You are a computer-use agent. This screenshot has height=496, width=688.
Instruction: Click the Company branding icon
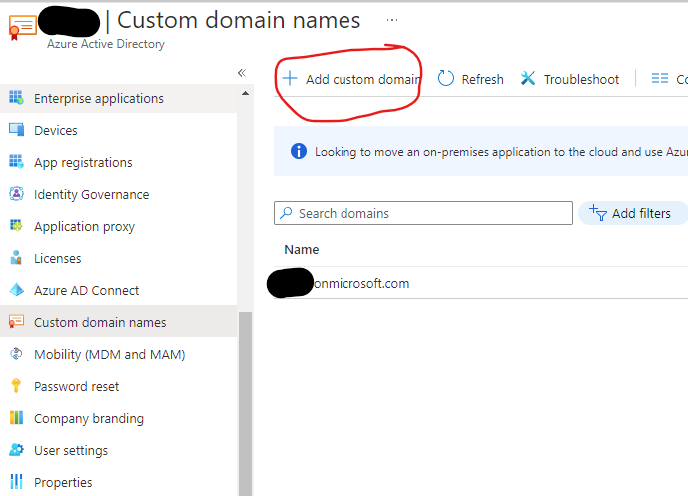tap(16, 417)
